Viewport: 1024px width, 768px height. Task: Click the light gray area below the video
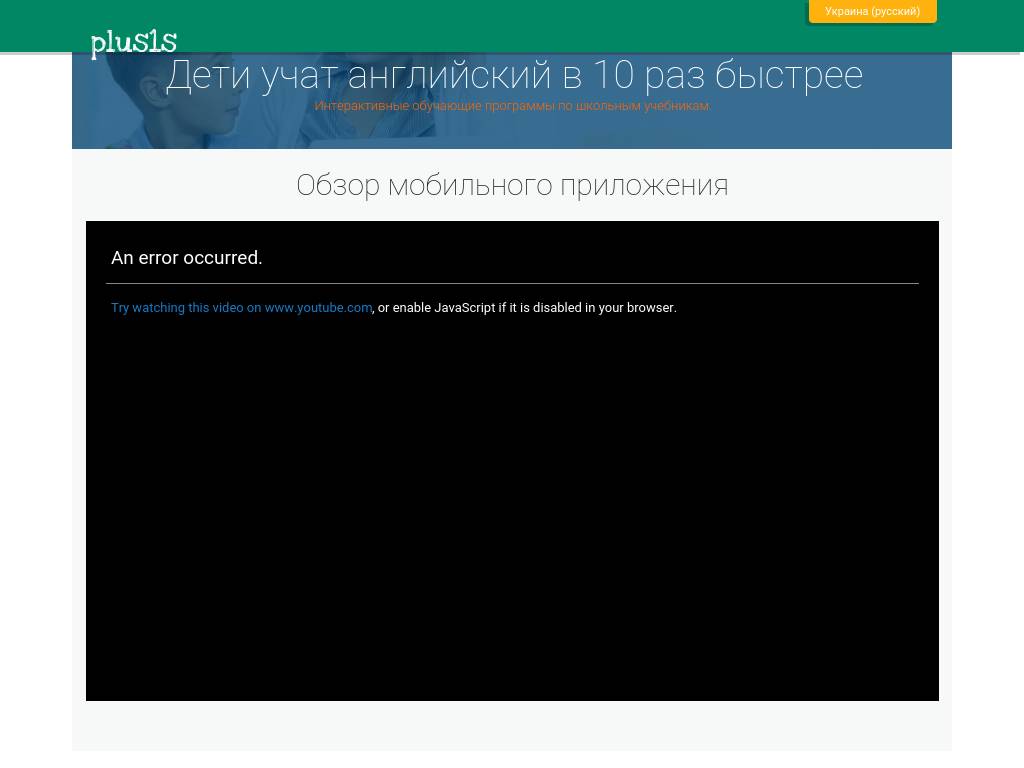[512, 725]
